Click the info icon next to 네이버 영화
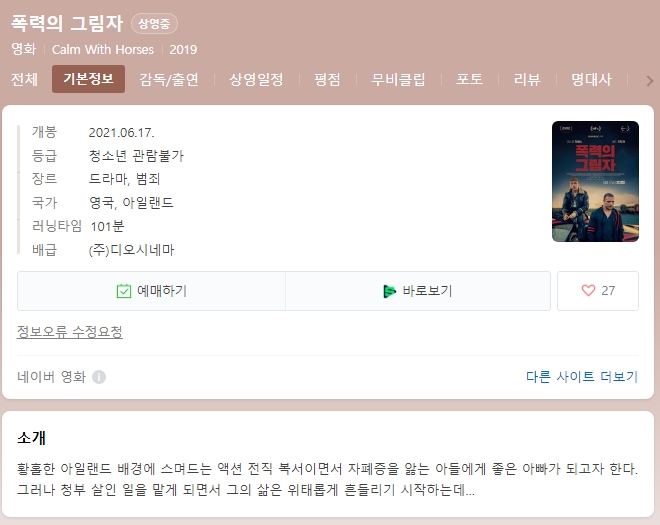Image resolution: width=660 pixels, height=525 pixels. pos(99,377)
